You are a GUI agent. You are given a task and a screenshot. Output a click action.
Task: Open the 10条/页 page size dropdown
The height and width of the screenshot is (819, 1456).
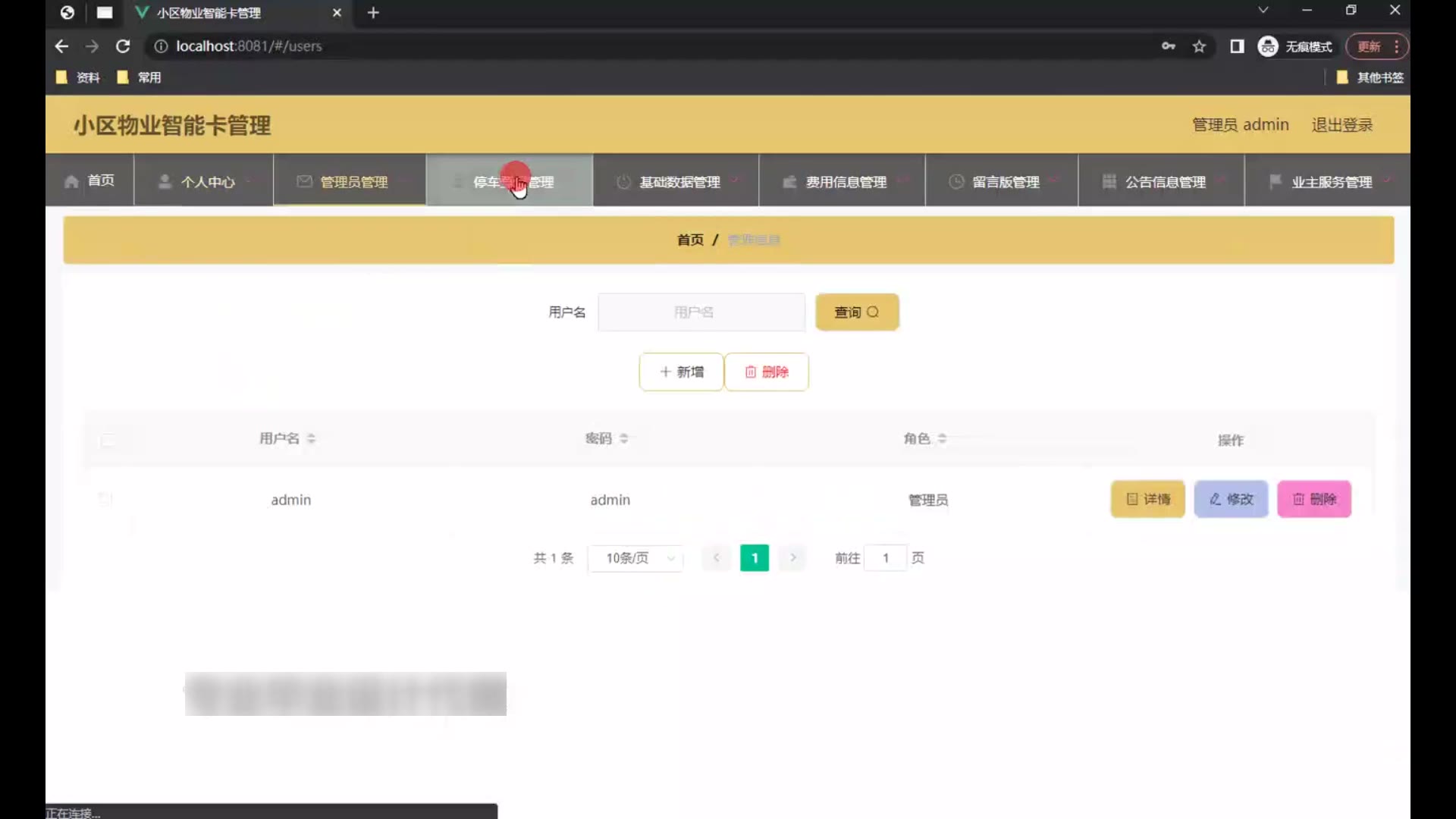(x=635, y=558)
